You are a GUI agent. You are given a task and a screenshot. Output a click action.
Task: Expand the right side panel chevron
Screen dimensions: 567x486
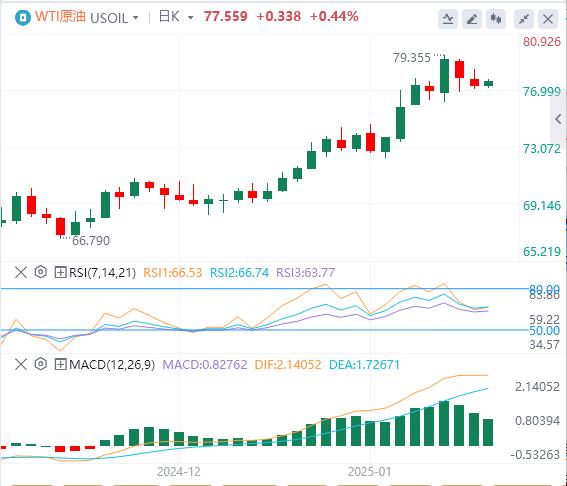tap(558, 119)
